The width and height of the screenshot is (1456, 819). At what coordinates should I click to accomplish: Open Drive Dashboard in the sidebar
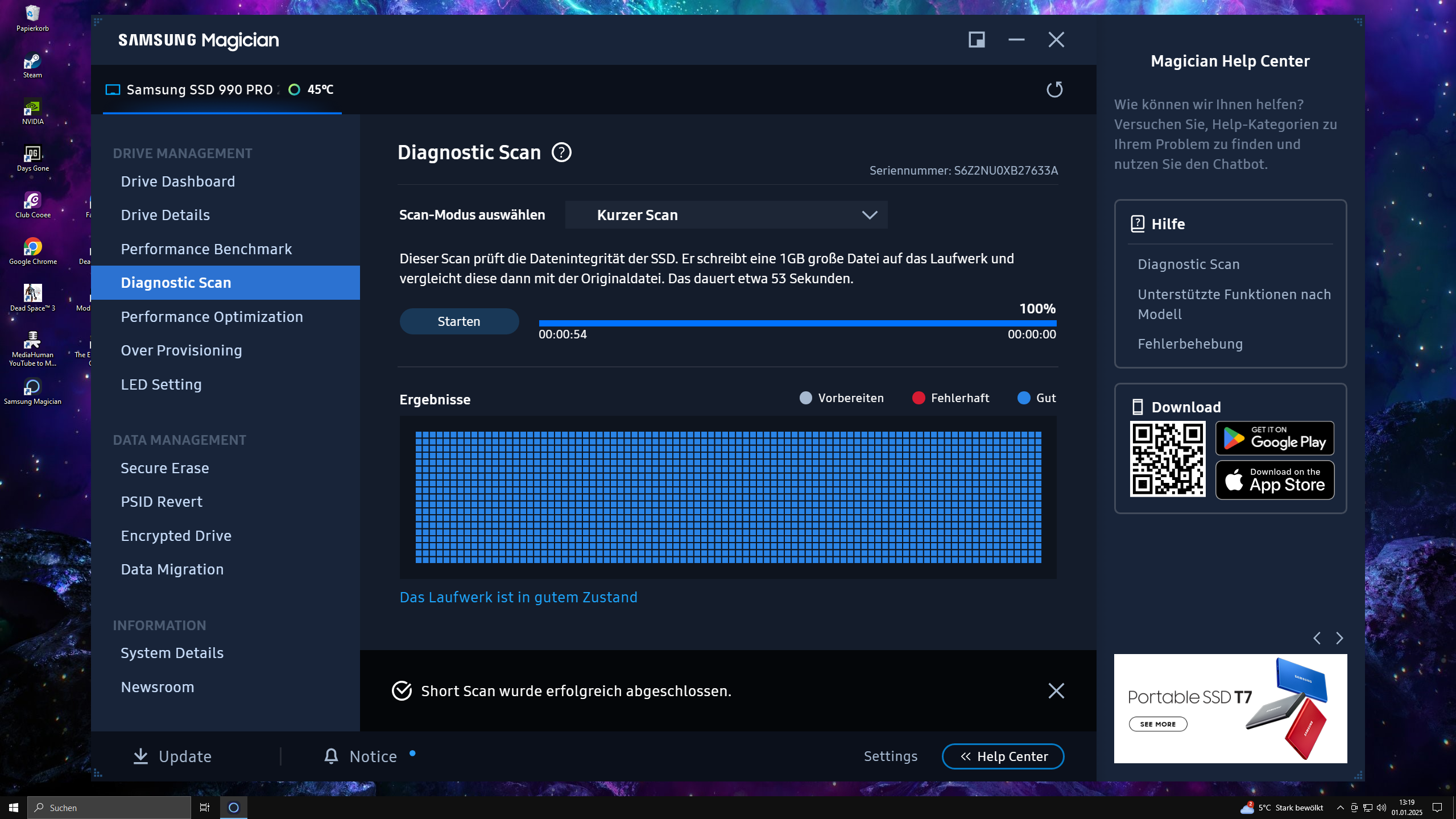pyautogui.click(x=178, y=181)
